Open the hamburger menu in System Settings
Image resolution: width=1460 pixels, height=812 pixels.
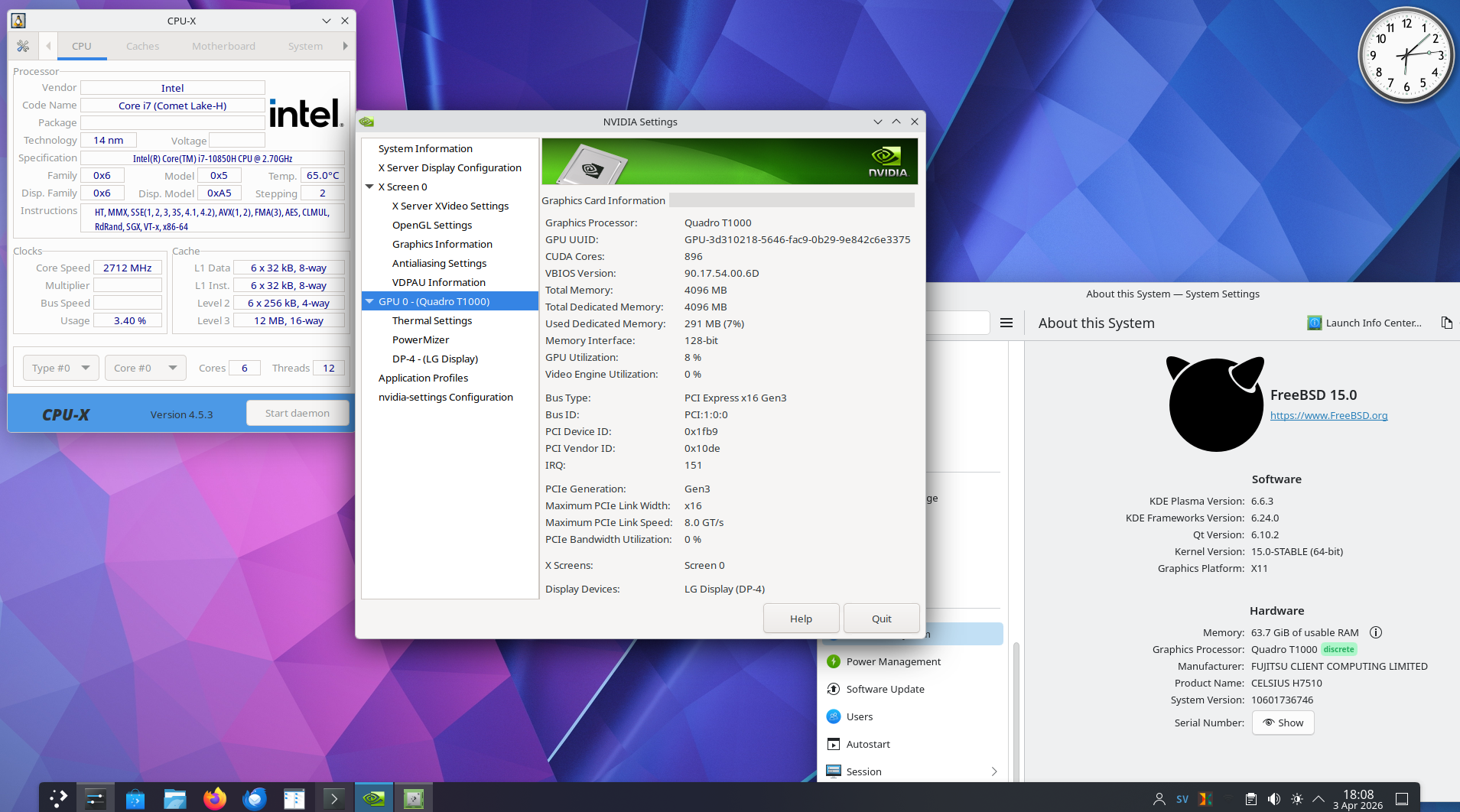(x=1006, y=323)
